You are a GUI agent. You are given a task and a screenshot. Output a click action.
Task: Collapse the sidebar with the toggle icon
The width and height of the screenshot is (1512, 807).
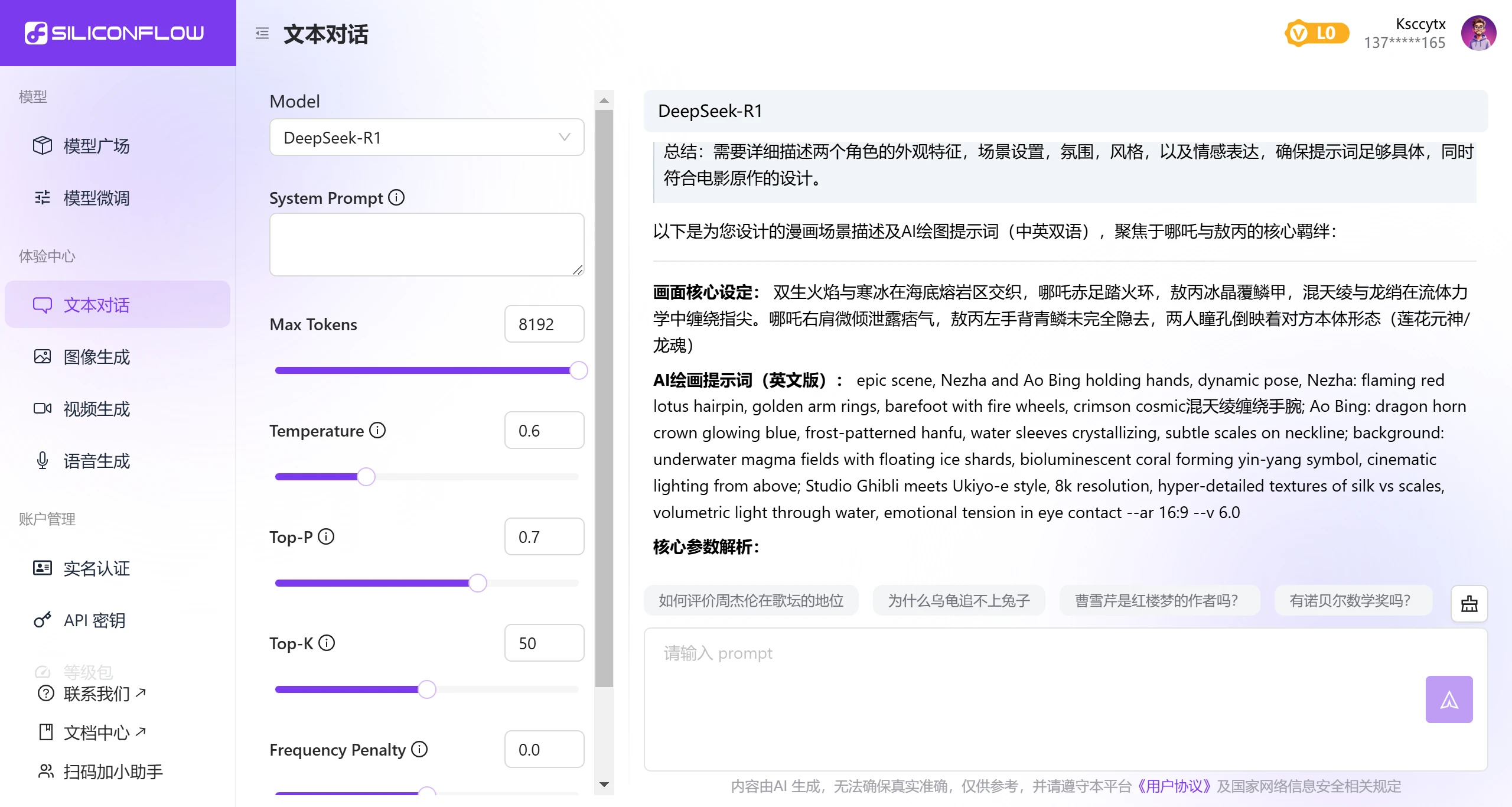pyautogui.click(x=262, y=34)
